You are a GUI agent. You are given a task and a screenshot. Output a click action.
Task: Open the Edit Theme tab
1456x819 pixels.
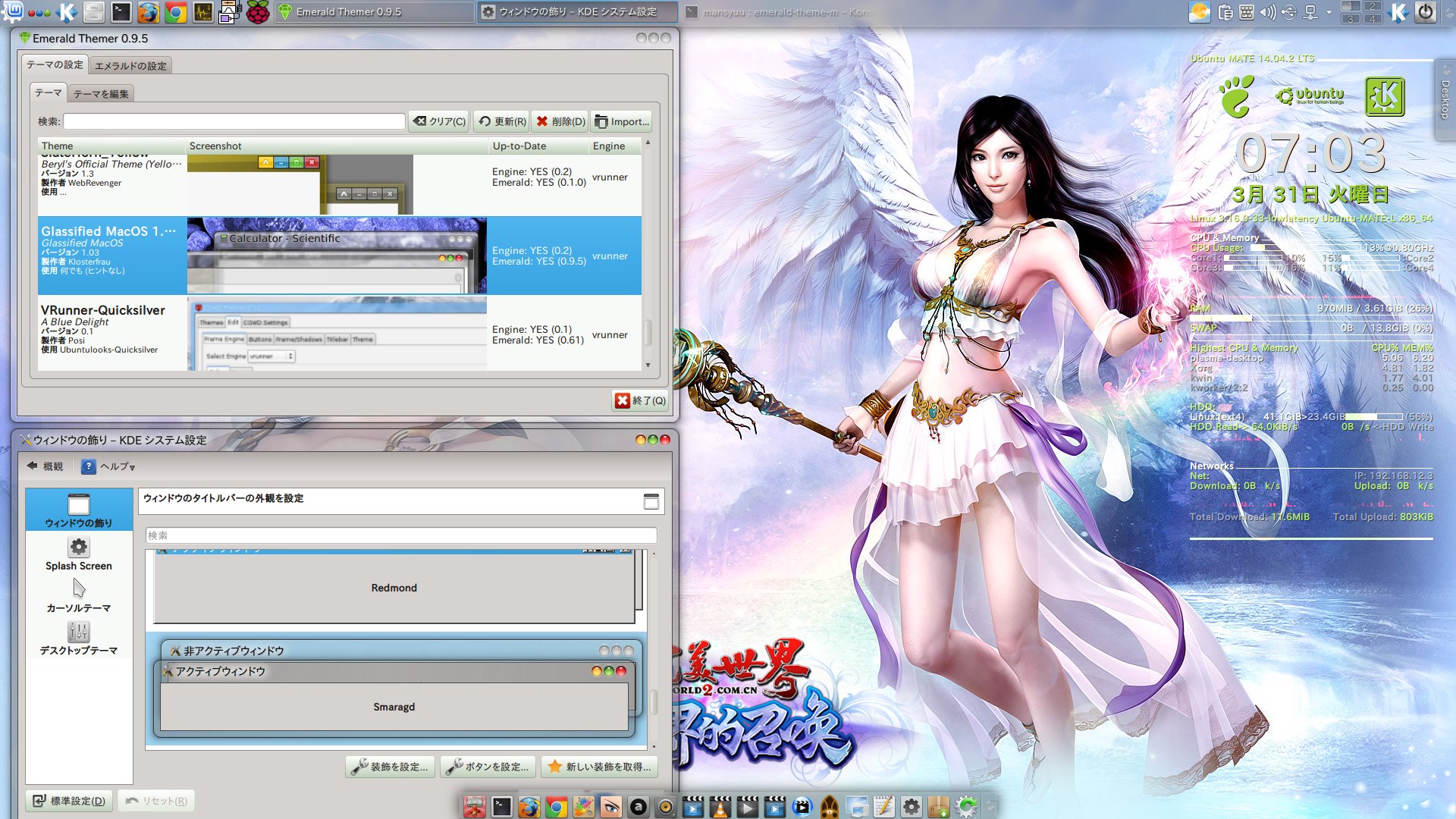pyautogui.click(x=101, y=94)
